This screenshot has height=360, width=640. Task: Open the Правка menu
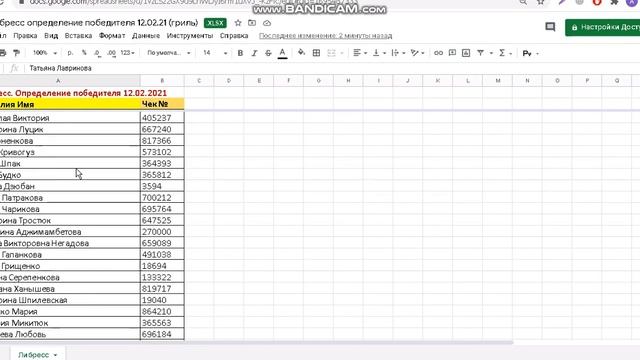(x=25, y=36)
